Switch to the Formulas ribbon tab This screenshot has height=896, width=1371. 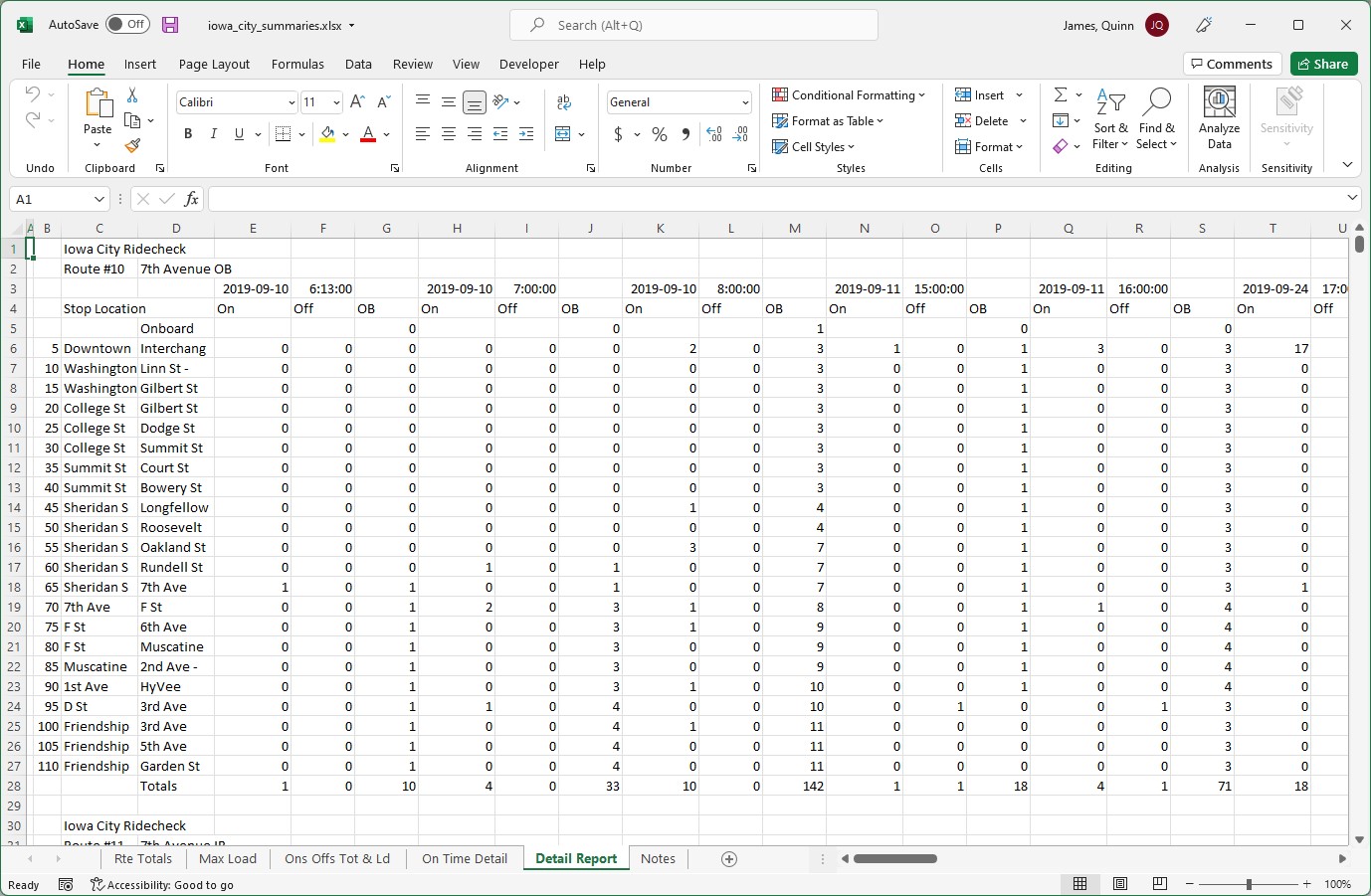coord(297,64)
